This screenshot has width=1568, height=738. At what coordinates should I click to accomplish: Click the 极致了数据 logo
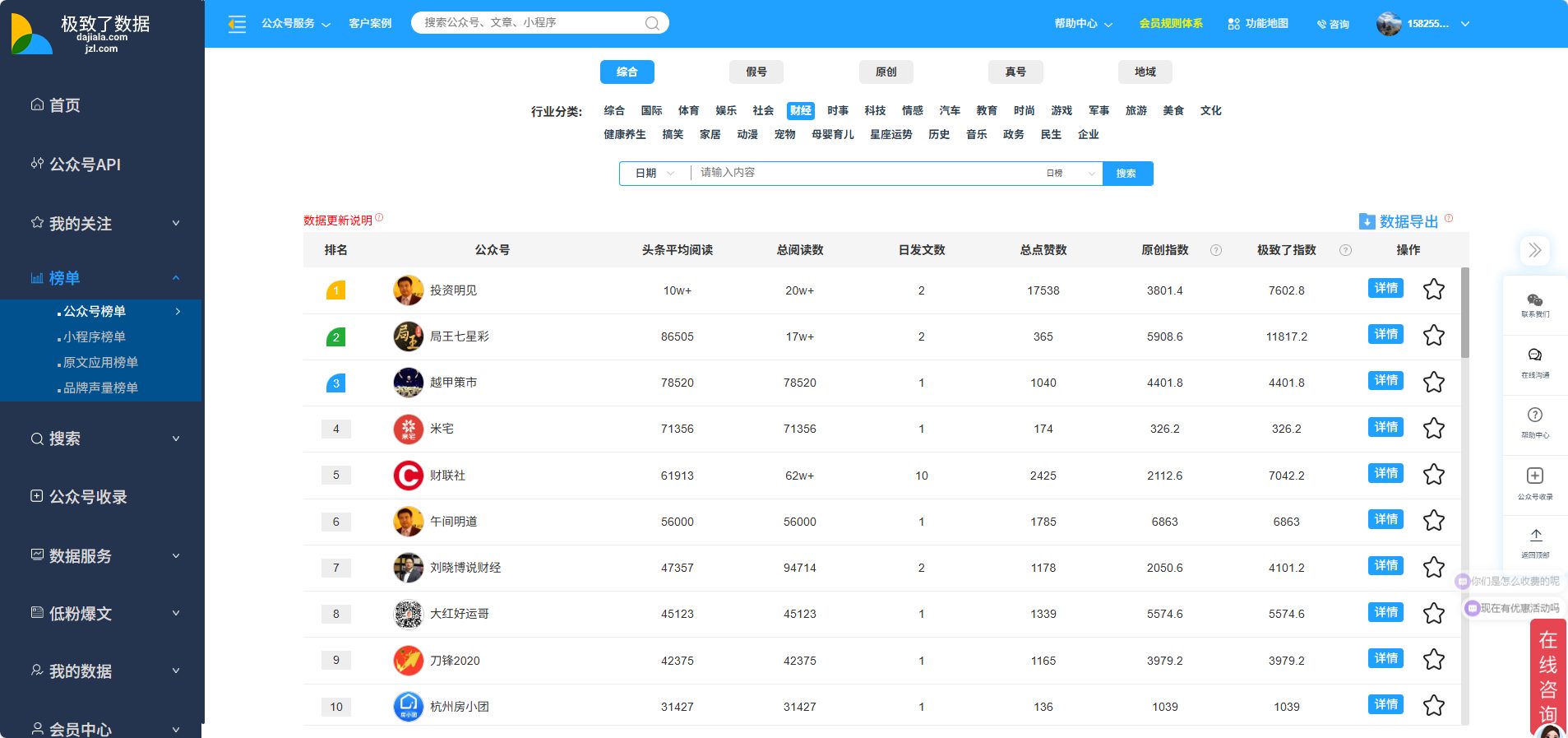pos(81,34)
